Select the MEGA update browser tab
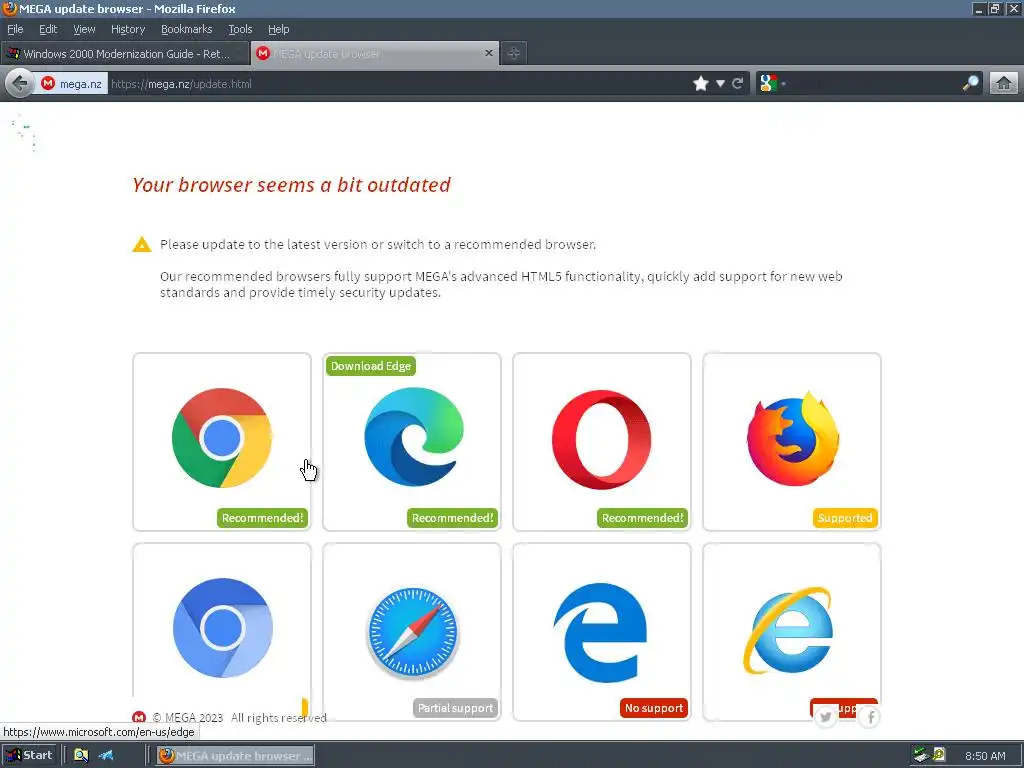1024x768 pixels. point(374,54)
